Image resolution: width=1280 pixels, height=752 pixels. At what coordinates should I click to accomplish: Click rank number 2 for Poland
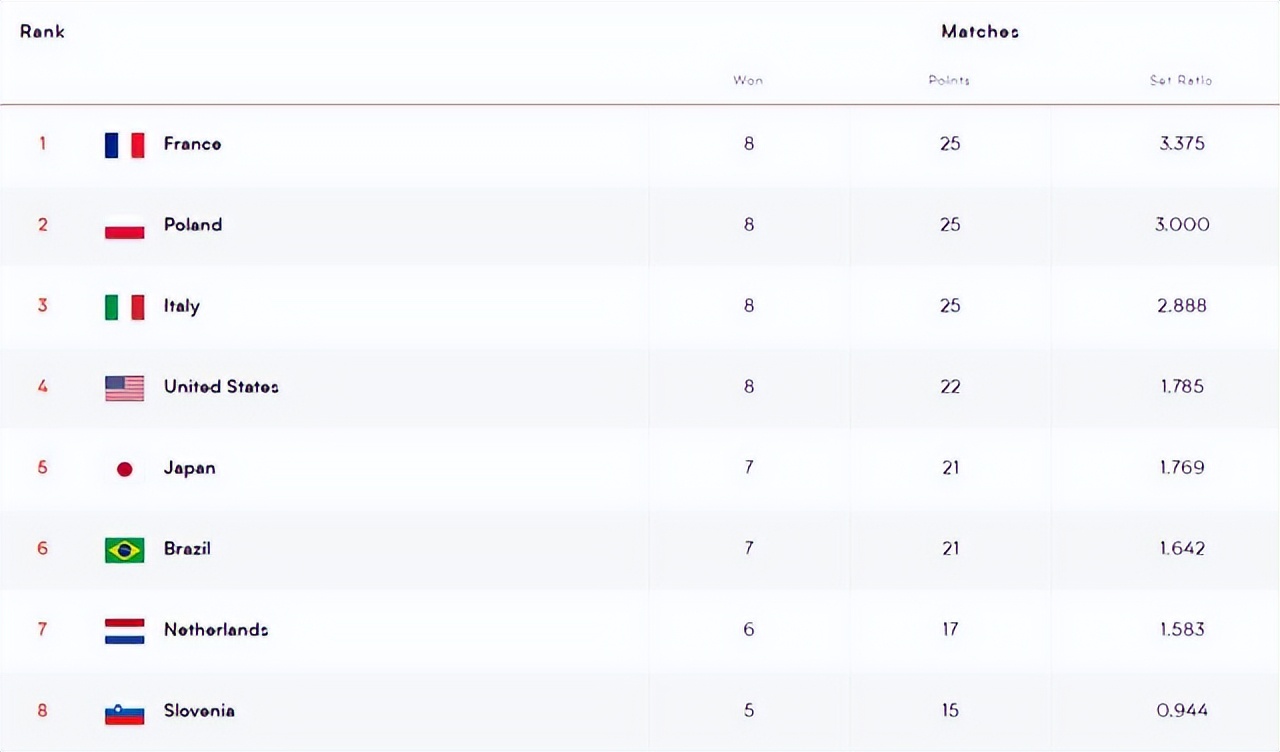42,225
